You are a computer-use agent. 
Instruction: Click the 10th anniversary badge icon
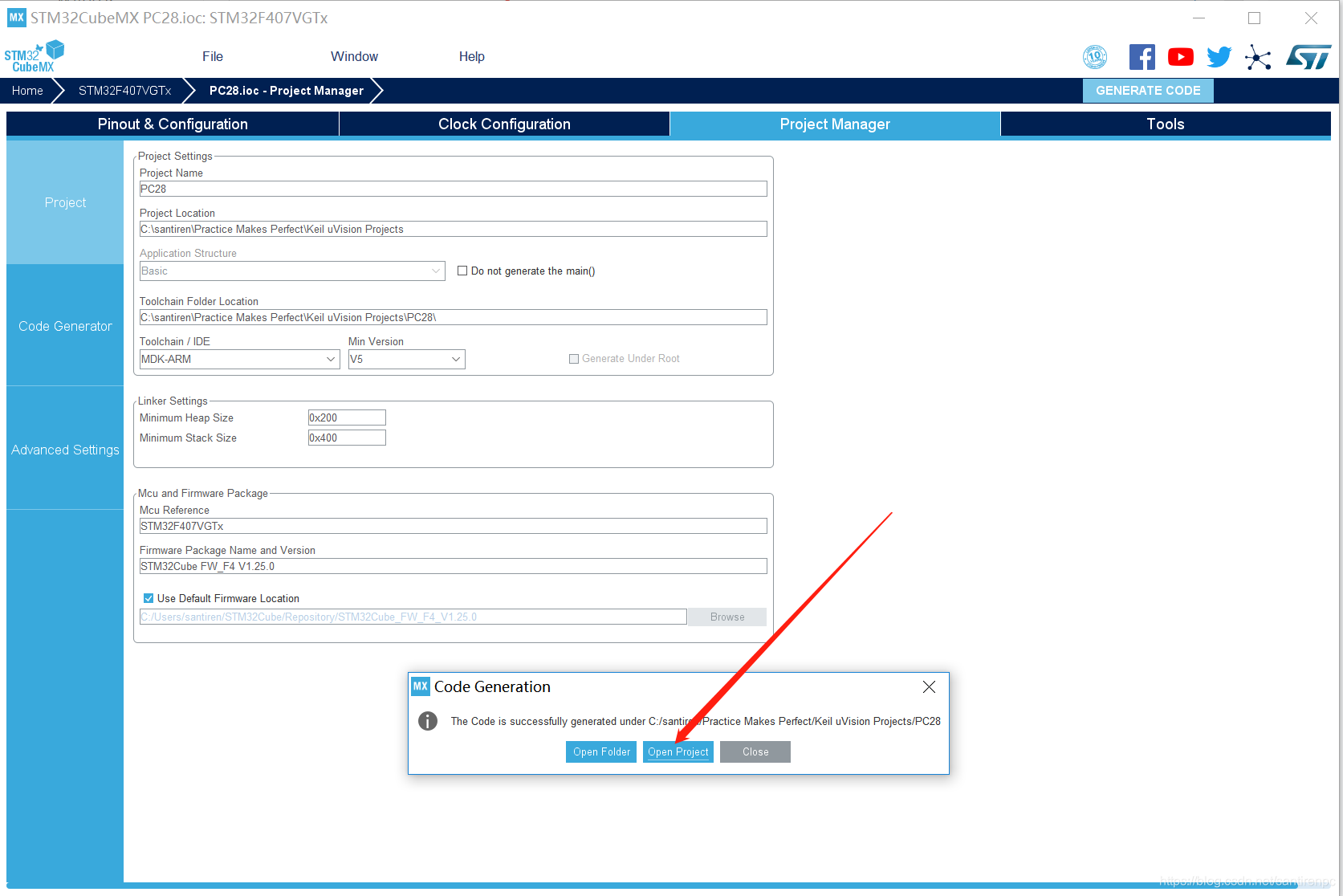[1094, 56]
